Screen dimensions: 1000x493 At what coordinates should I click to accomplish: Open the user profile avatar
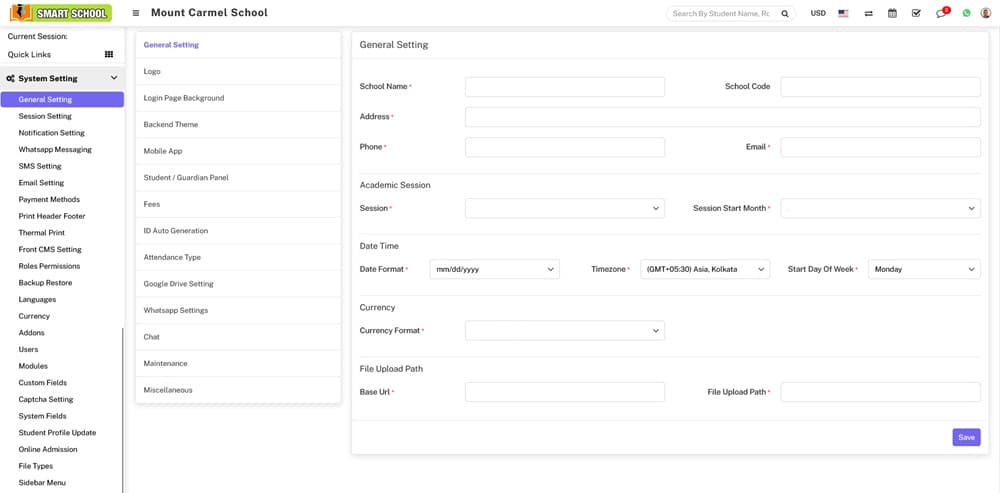[x=986, y=13]
